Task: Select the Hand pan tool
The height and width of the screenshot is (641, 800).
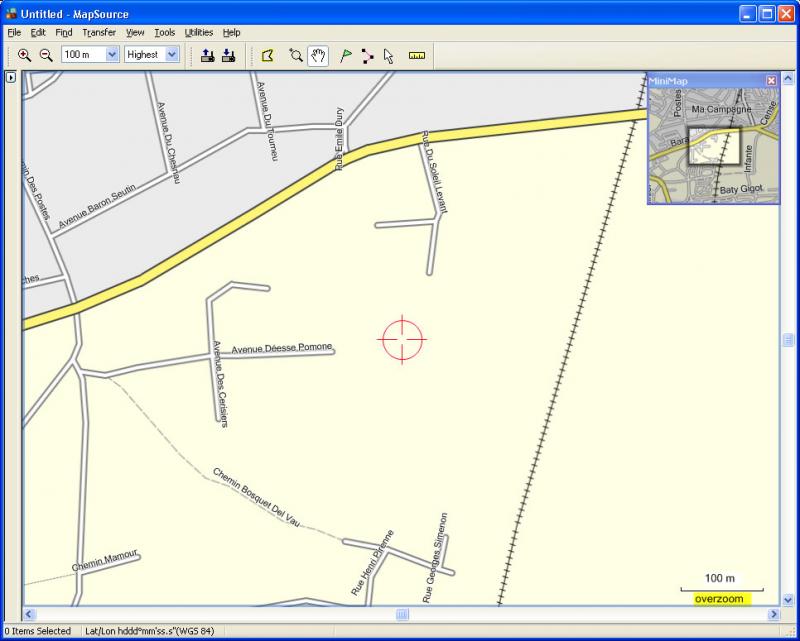Action: (318, 56)
